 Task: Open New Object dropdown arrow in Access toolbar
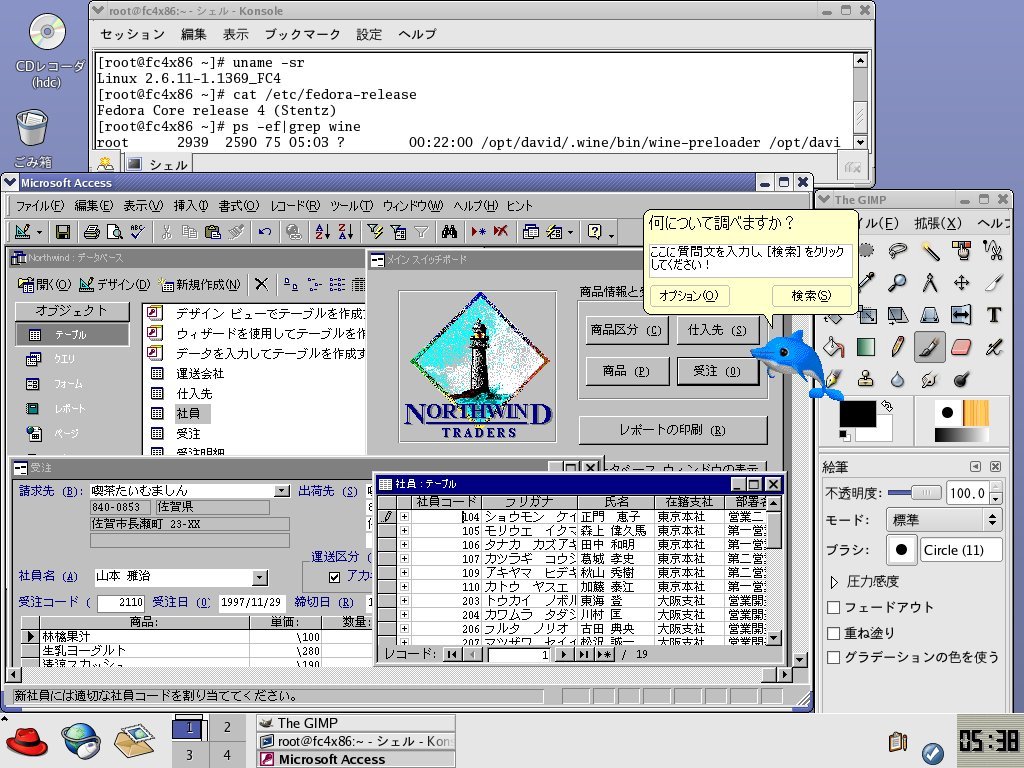(570, 232)
